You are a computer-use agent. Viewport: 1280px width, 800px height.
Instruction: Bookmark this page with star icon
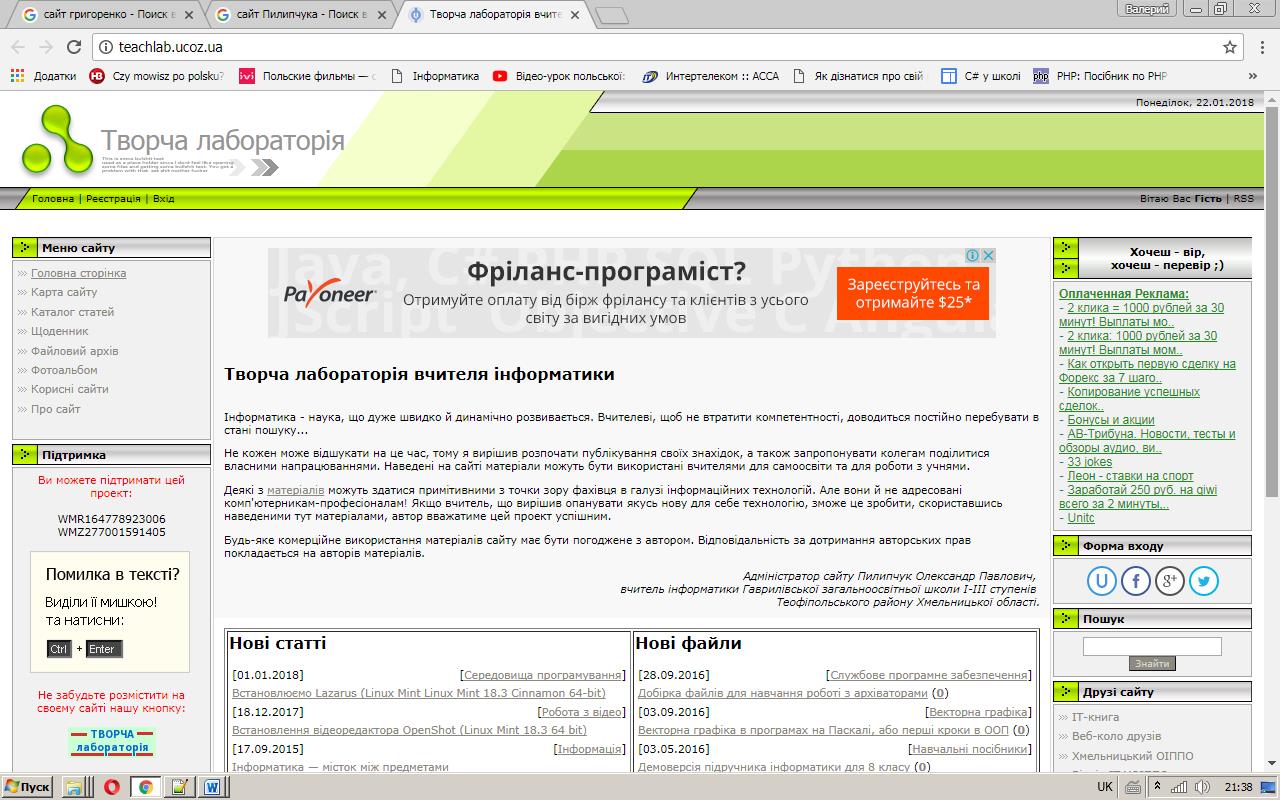(x=1230, y=47)
